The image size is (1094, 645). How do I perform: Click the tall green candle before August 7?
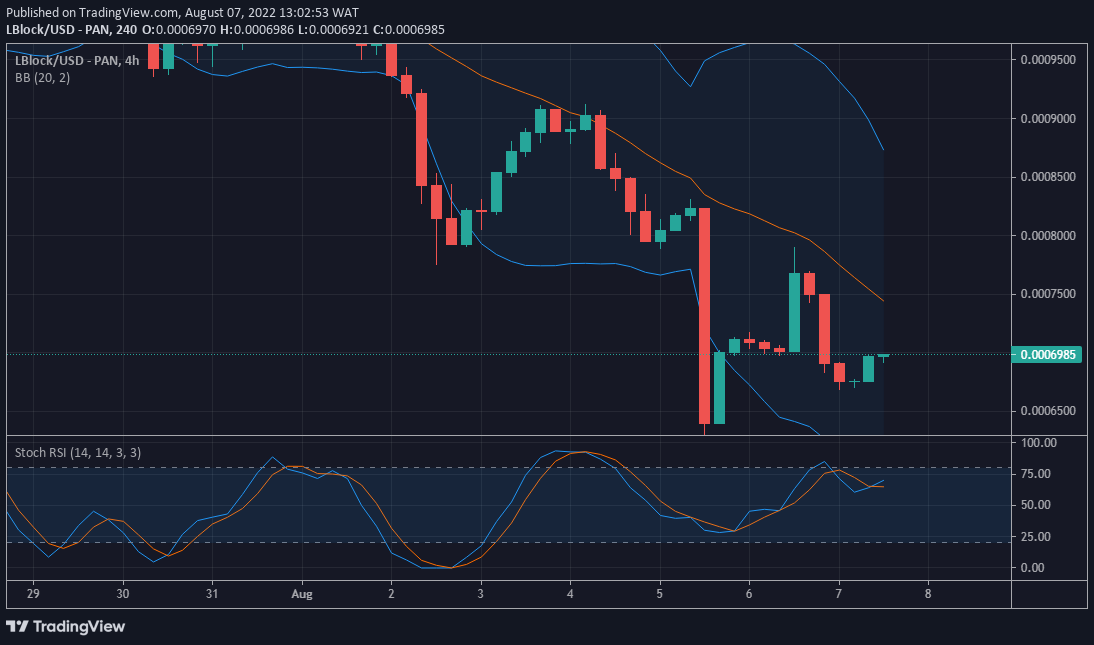click(x=795, y=312)
